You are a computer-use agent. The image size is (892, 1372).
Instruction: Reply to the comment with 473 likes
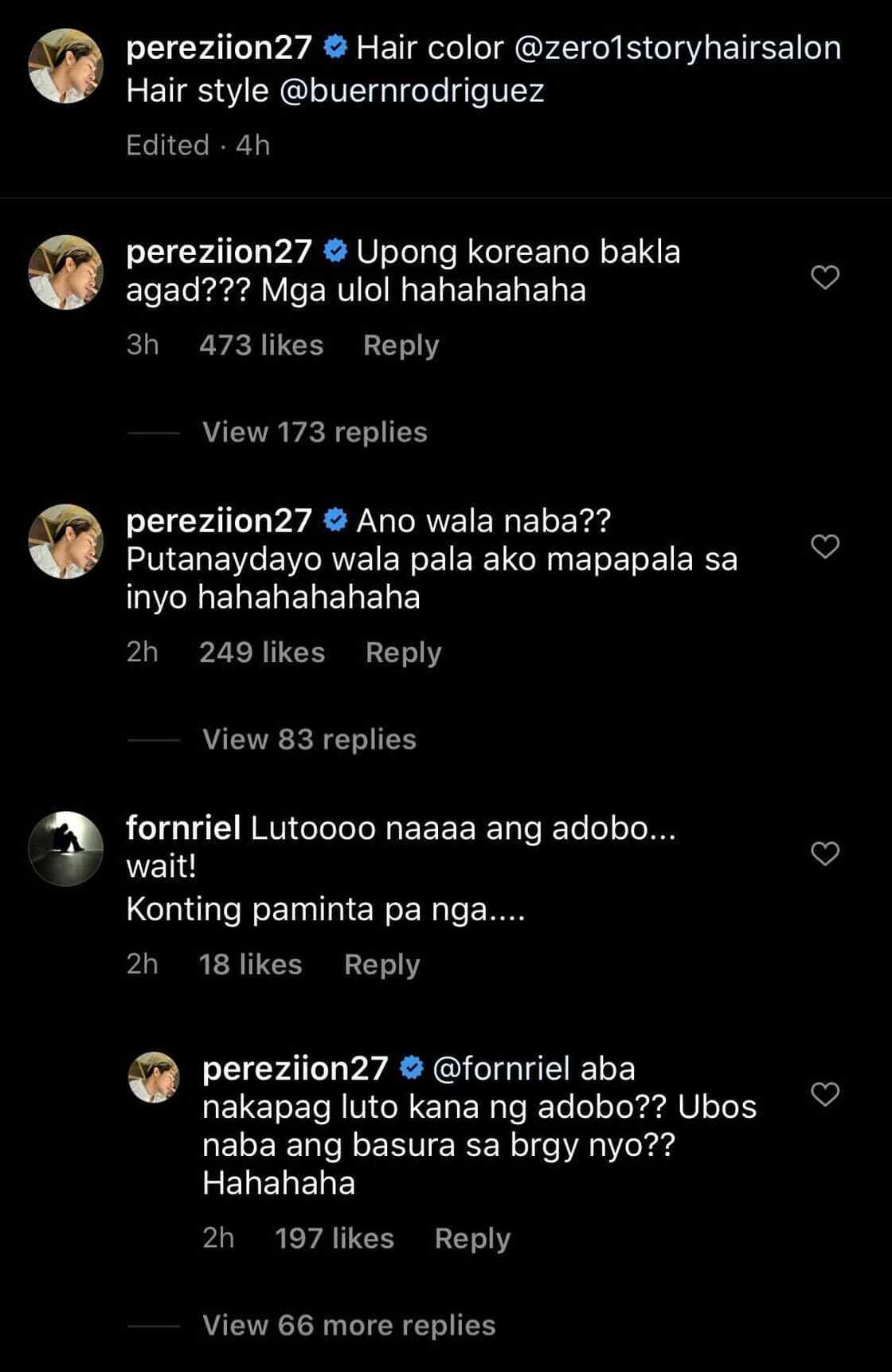click(401, 345)
